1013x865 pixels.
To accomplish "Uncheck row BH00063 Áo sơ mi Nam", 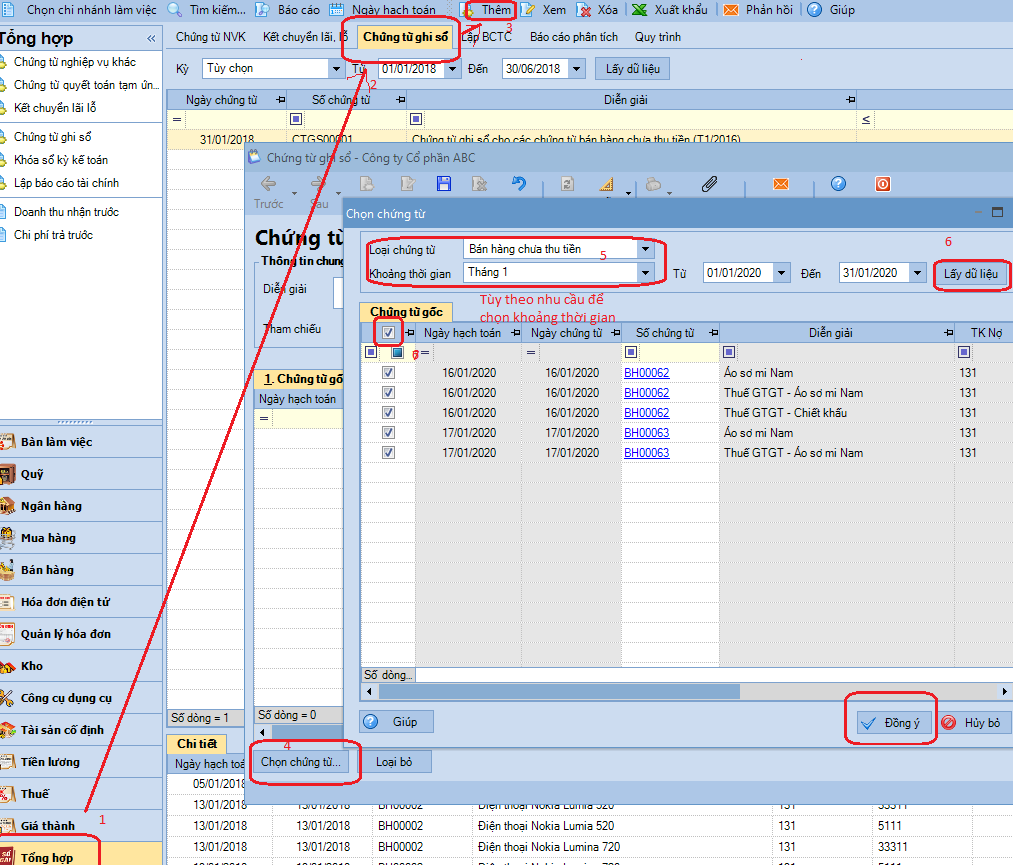I will (x=388, y=433).
